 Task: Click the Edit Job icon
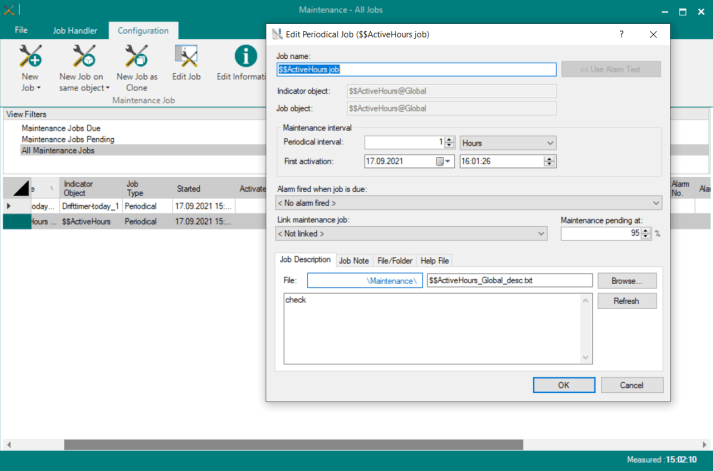click(186, 56)
